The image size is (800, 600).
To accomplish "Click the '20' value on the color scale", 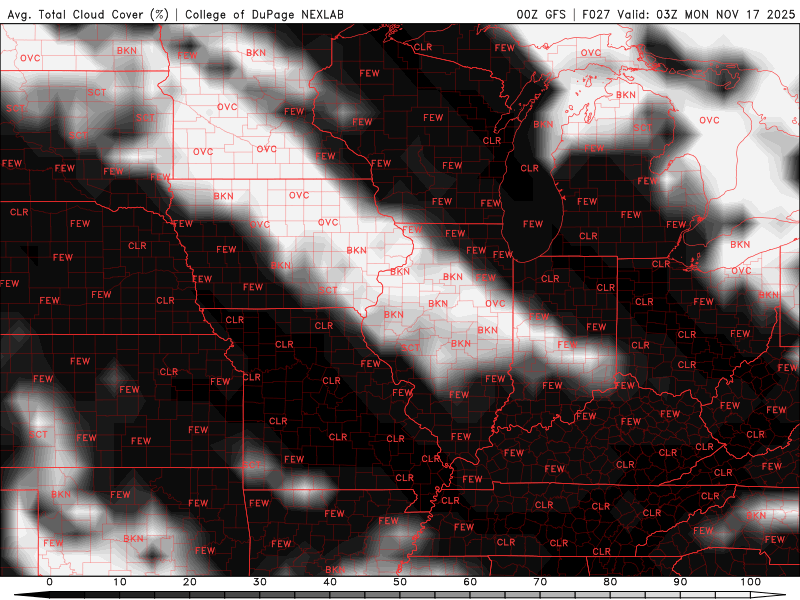I will tap(190, 582).
